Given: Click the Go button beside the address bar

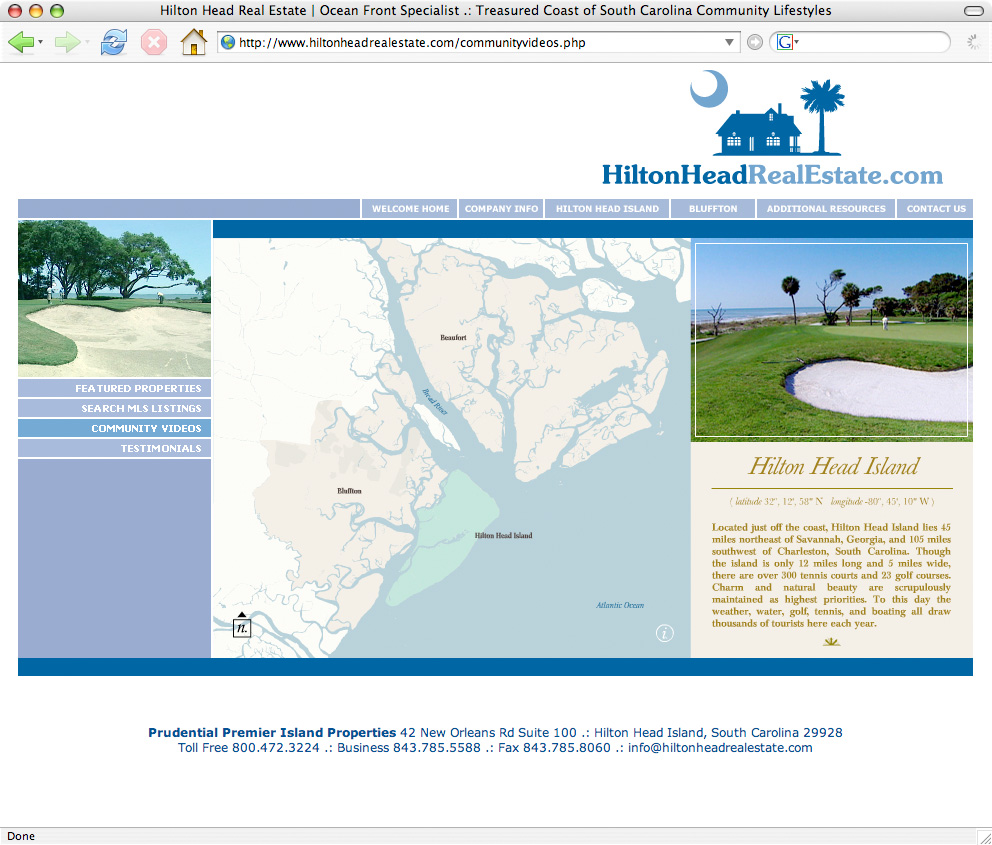Looking at the screenshot, I should [755, 42].
